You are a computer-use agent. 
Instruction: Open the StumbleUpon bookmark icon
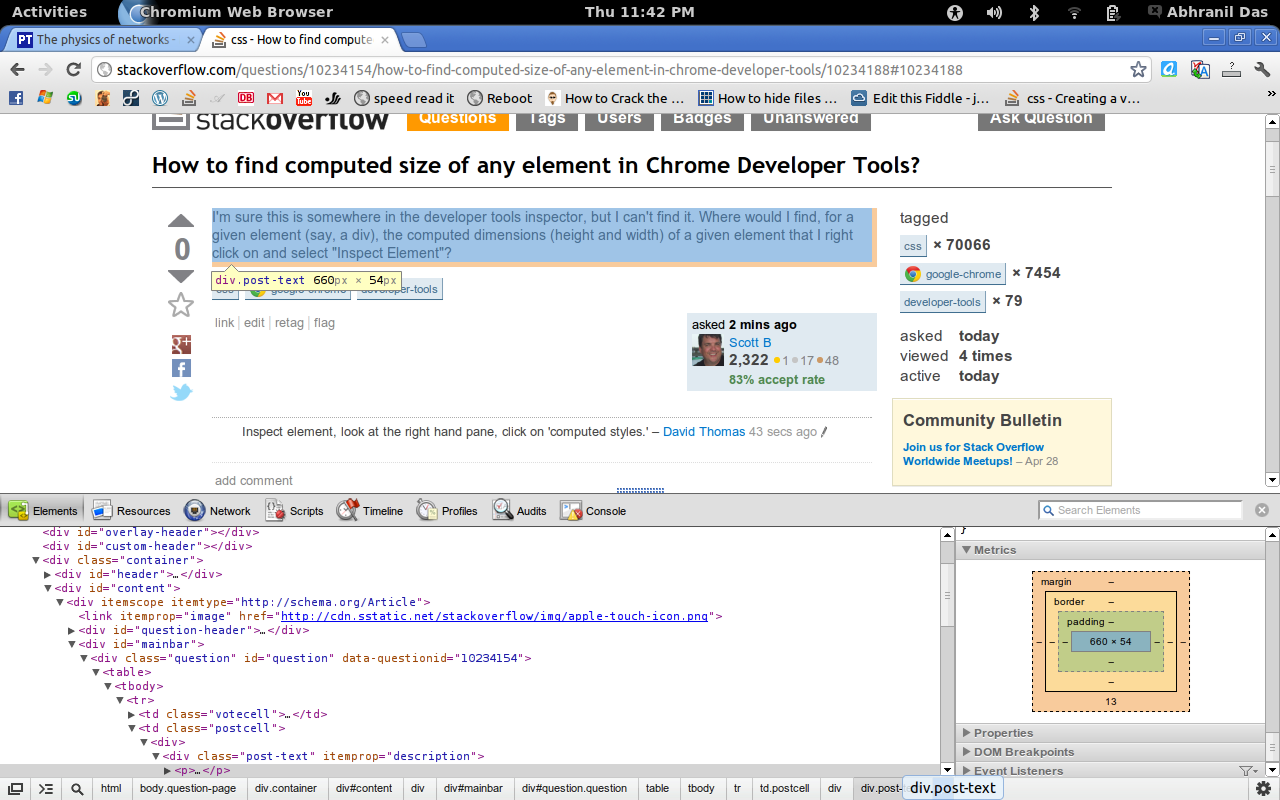[x=73, y=98]
